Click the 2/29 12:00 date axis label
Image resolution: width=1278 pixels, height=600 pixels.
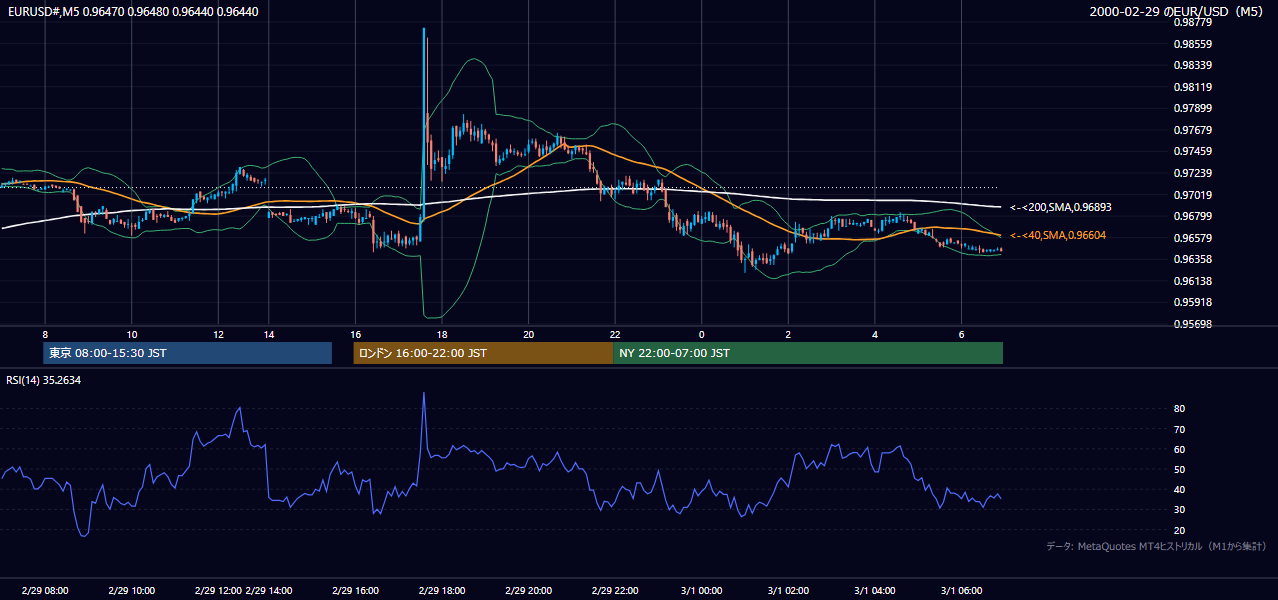pos(219,591)
